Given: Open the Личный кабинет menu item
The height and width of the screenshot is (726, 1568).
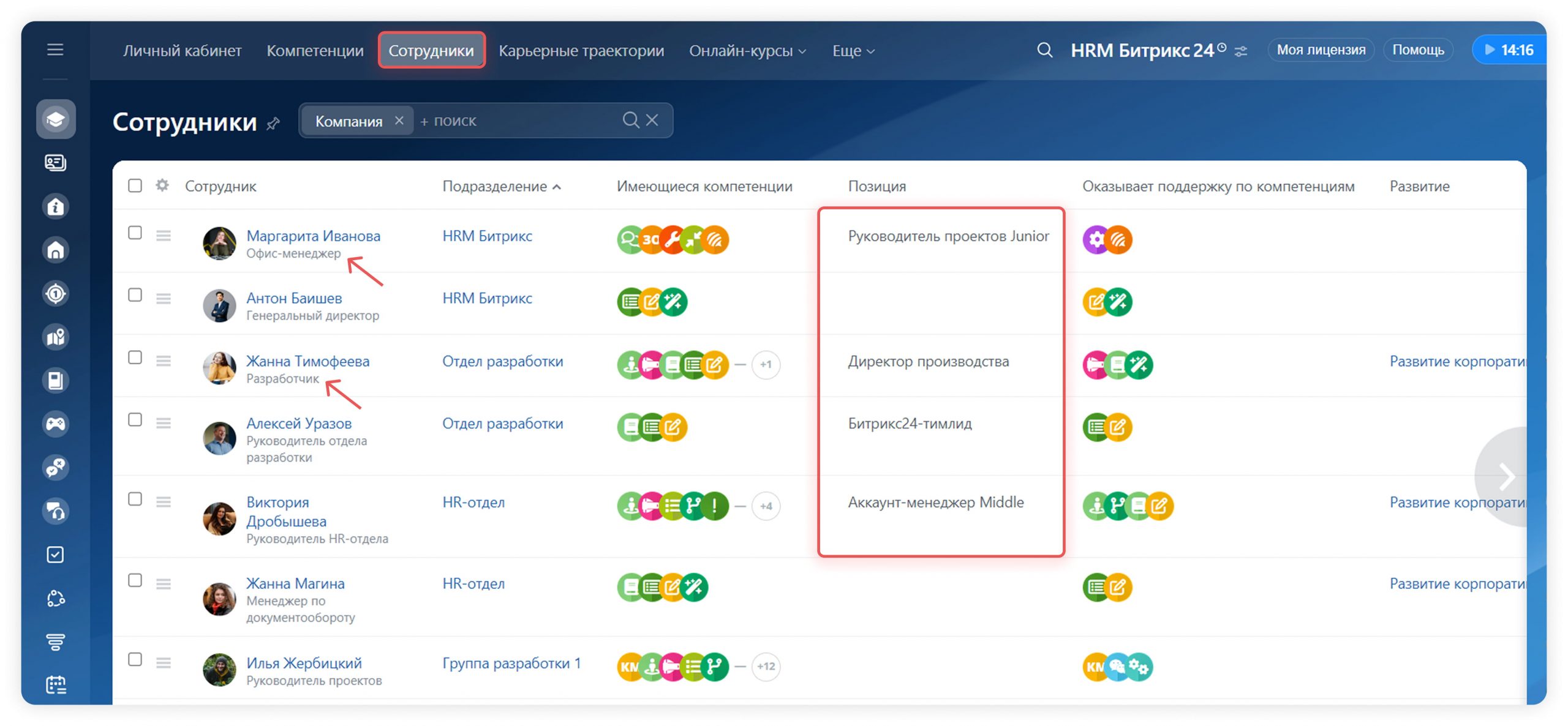Looking at the screenshot, I should 181,50.
